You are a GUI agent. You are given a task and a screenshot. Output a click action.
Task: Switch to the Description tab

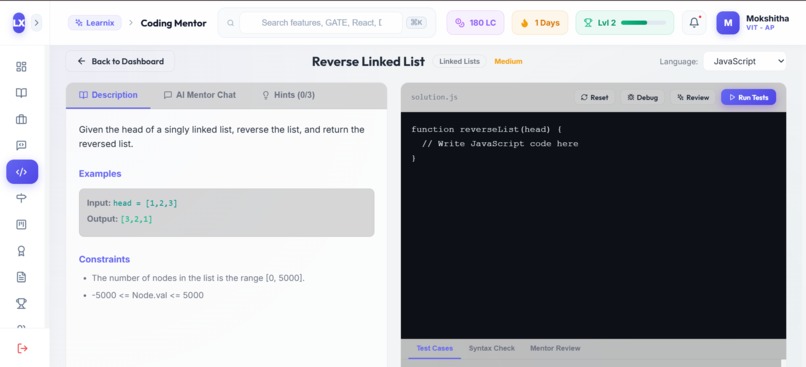(x=108, y=95)
